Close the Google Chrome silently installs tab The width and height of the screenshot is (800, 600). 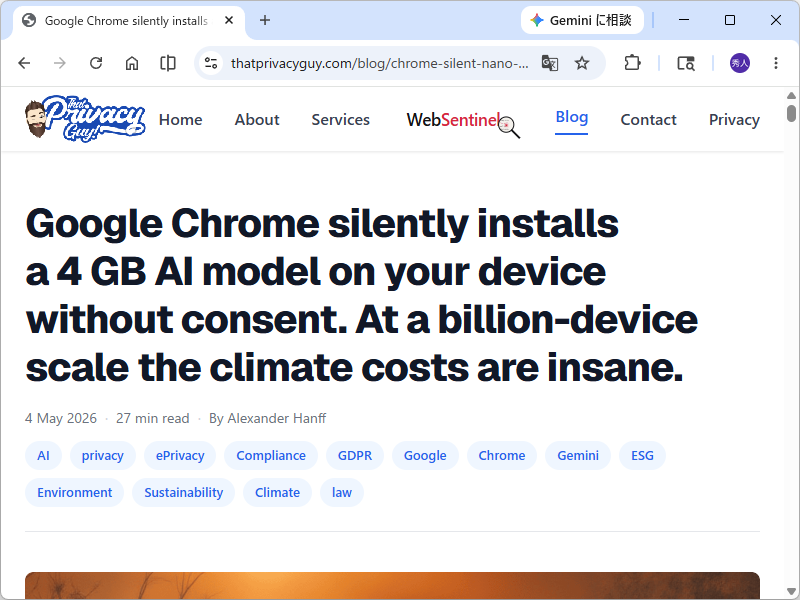coord(229,20)
